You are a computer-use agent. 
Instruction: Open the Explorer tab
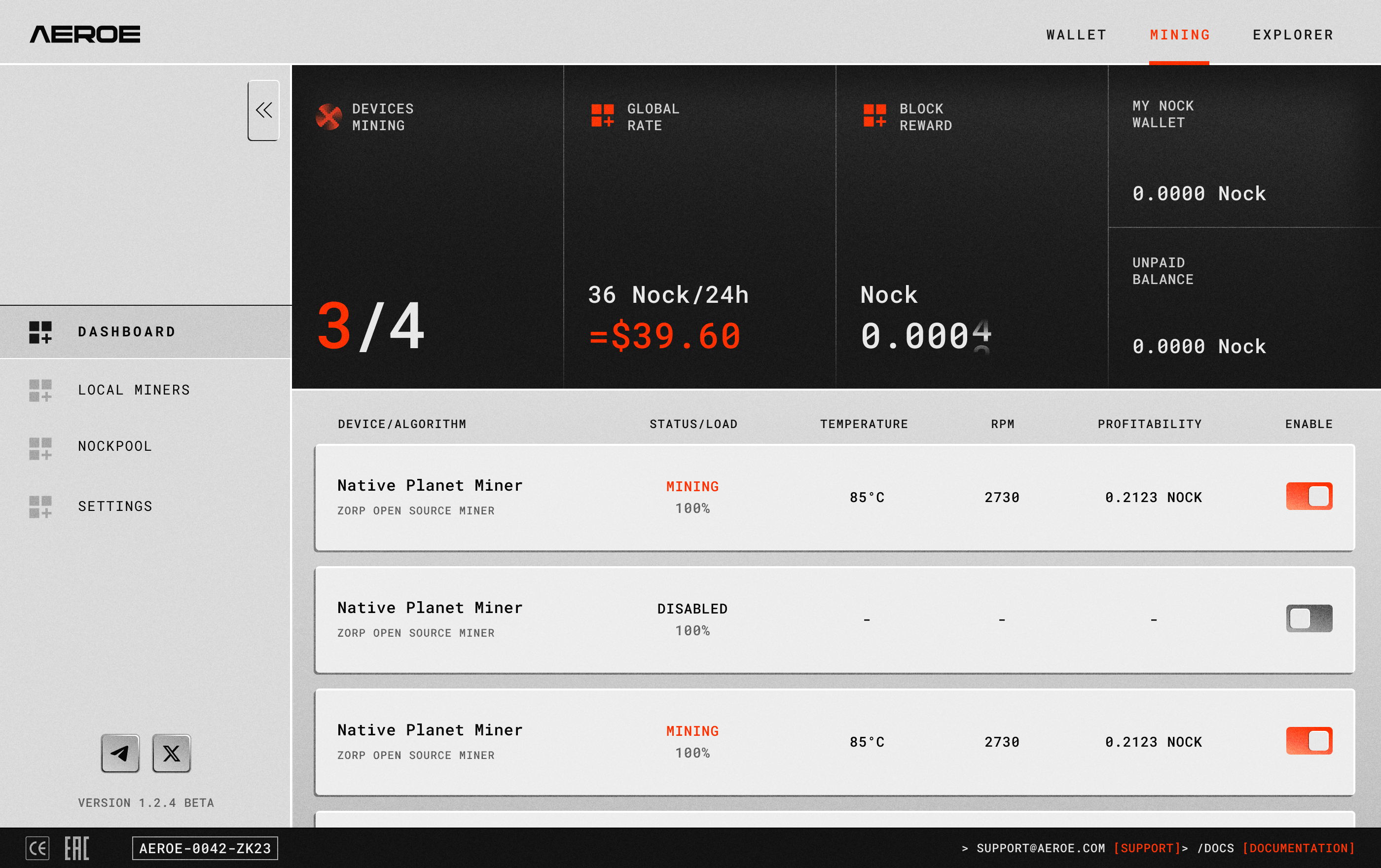click(x=1293, y=35)
